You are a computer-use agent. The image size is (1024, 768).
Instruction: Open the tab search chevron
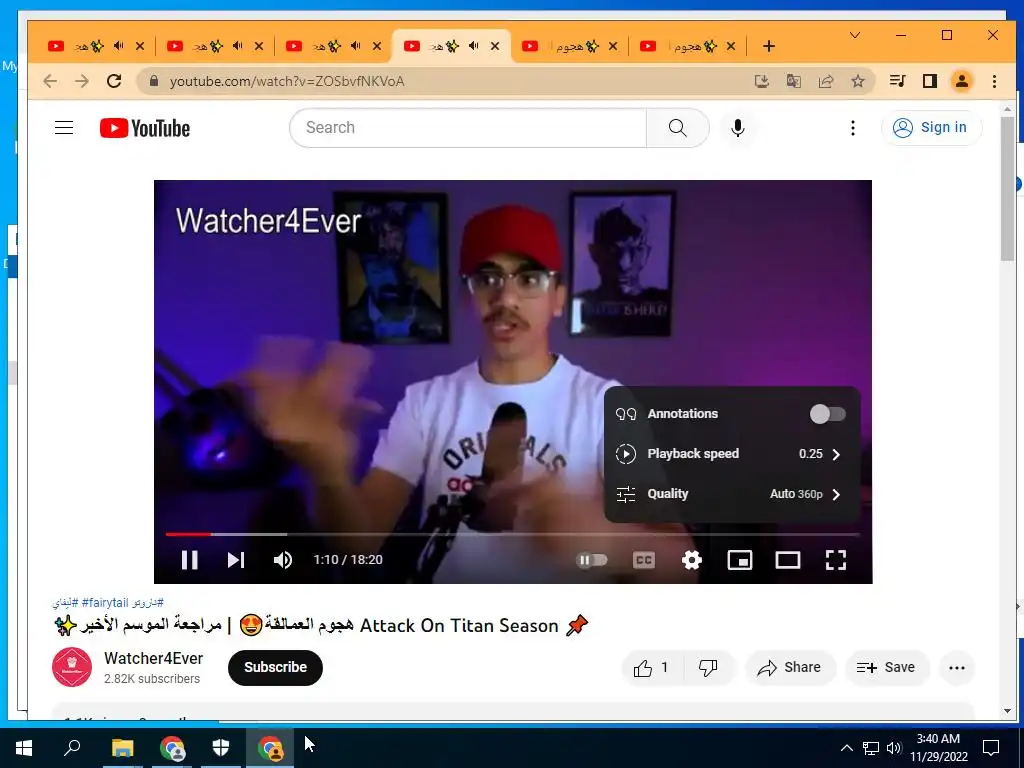(x=855, y=35)
